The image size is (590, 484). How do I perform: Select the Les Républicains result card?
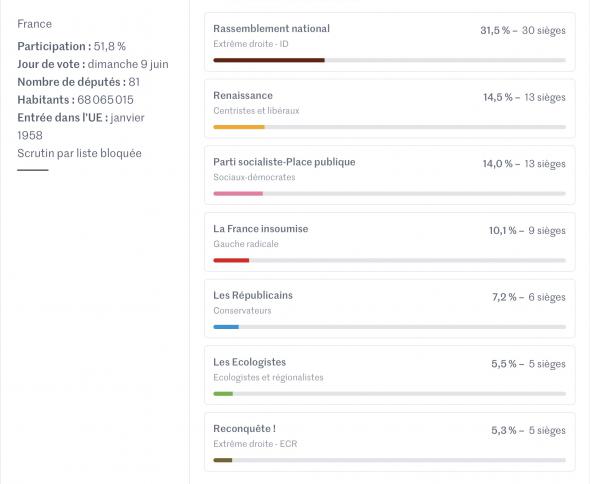[389, 308]
